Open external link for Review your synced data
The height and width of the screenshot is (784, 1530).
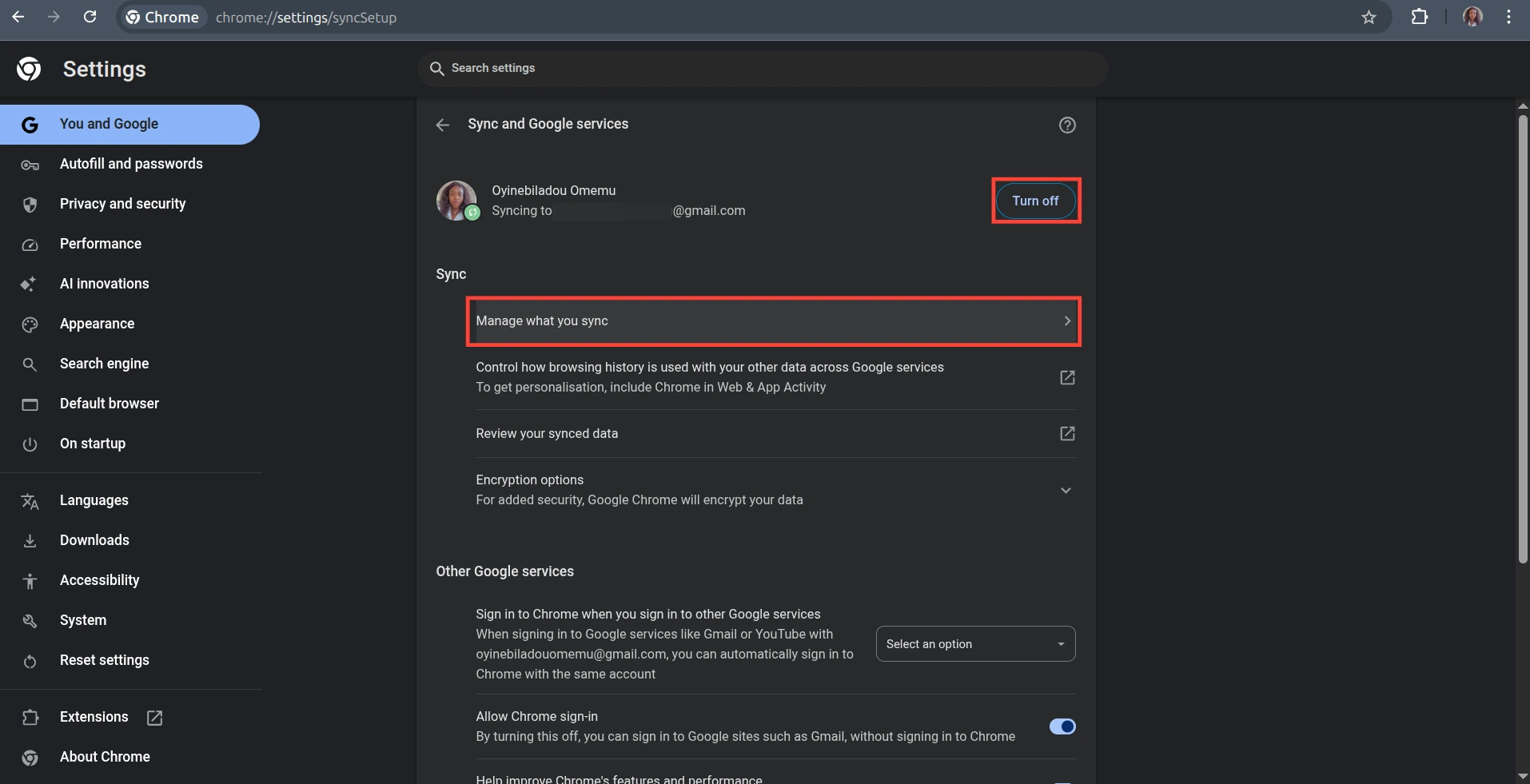1067,433
